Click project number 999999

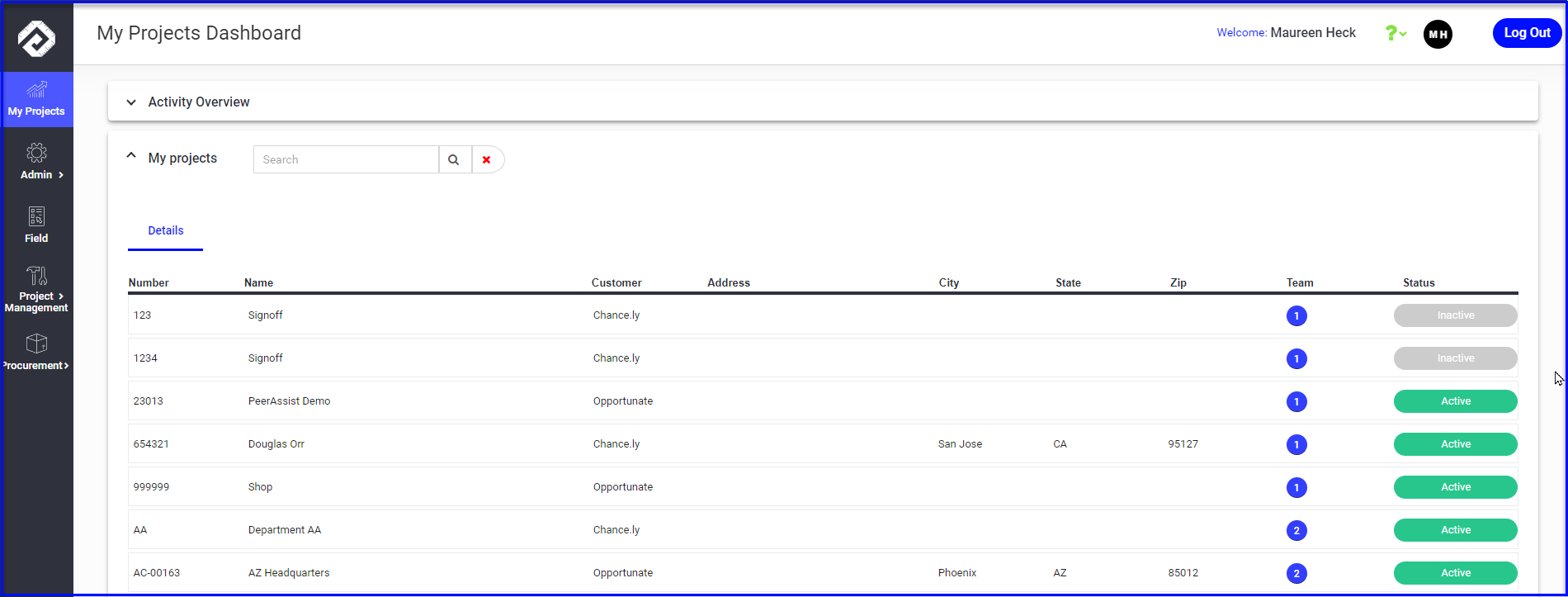click(x=151, y=487)
